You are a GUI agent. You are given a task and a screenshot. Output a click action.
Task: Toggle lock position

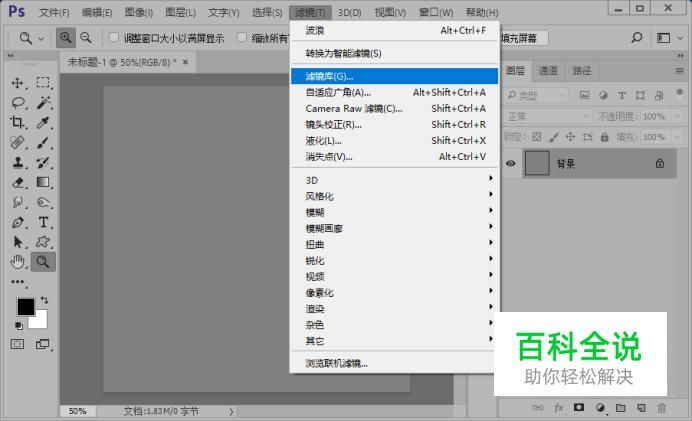pos(570,137)
